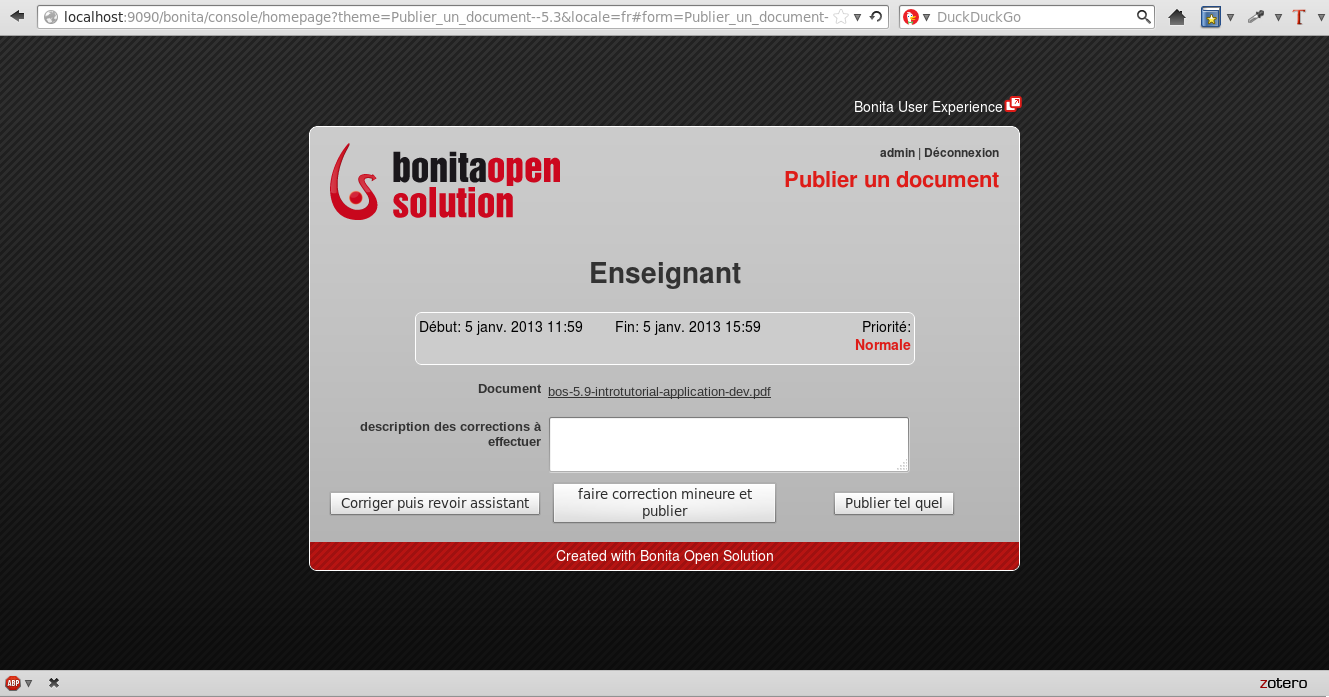Click the 'Enseignant' title heading

pos(665,273)
